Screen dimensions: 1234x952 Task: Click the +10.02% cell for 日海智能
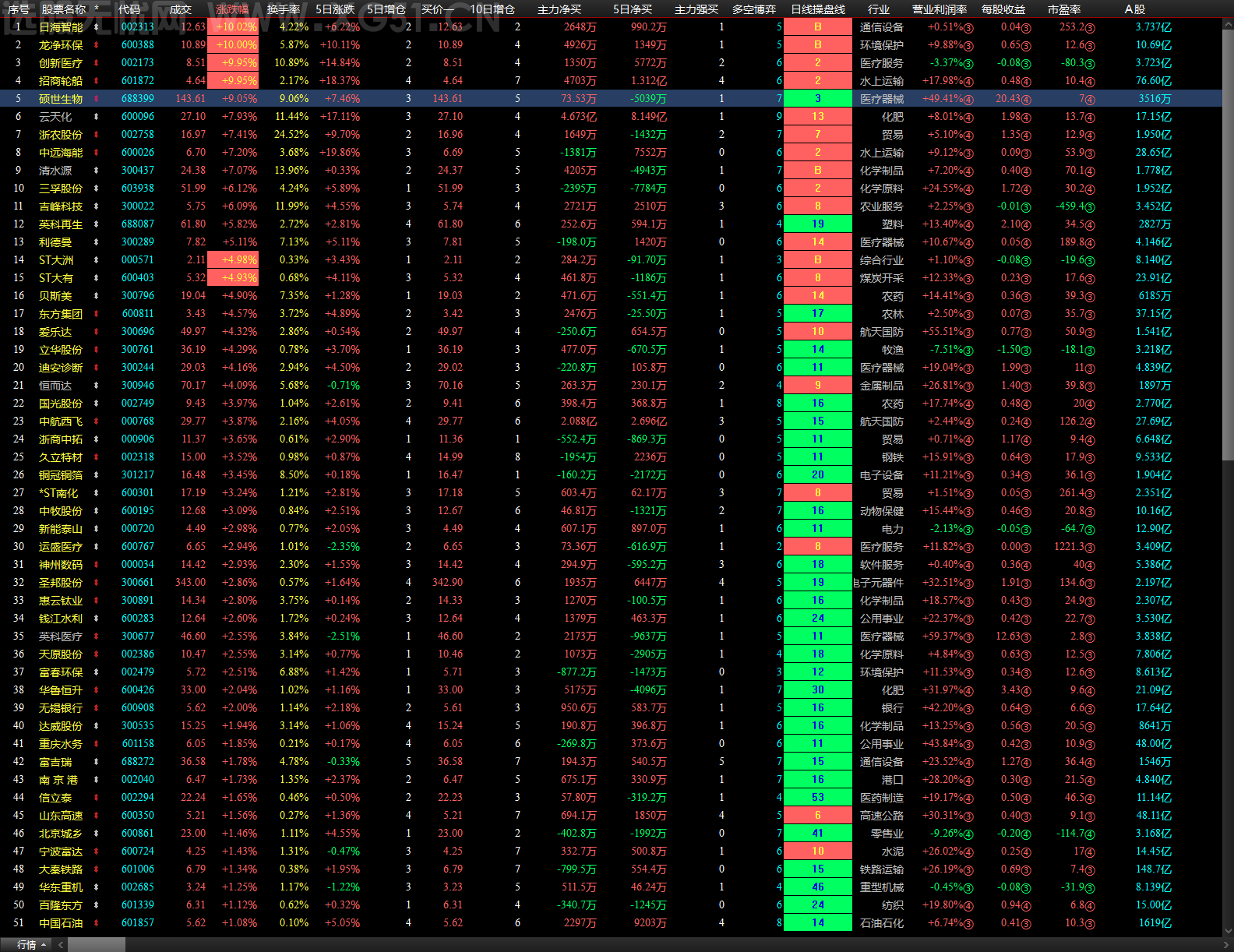point(232,27)
